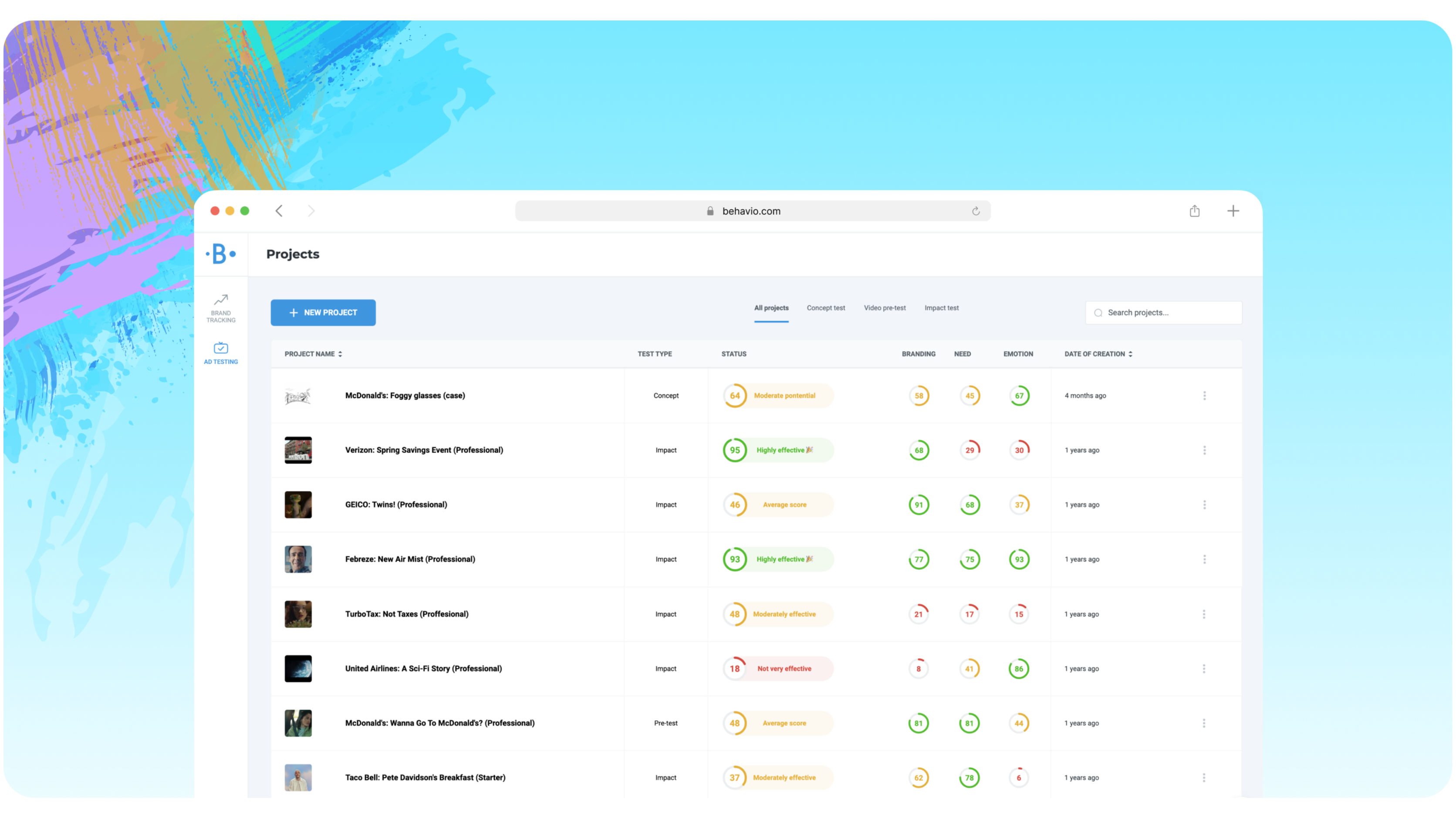Open the three-dot menu for GEICO: Twins!

click(1205, 505)
